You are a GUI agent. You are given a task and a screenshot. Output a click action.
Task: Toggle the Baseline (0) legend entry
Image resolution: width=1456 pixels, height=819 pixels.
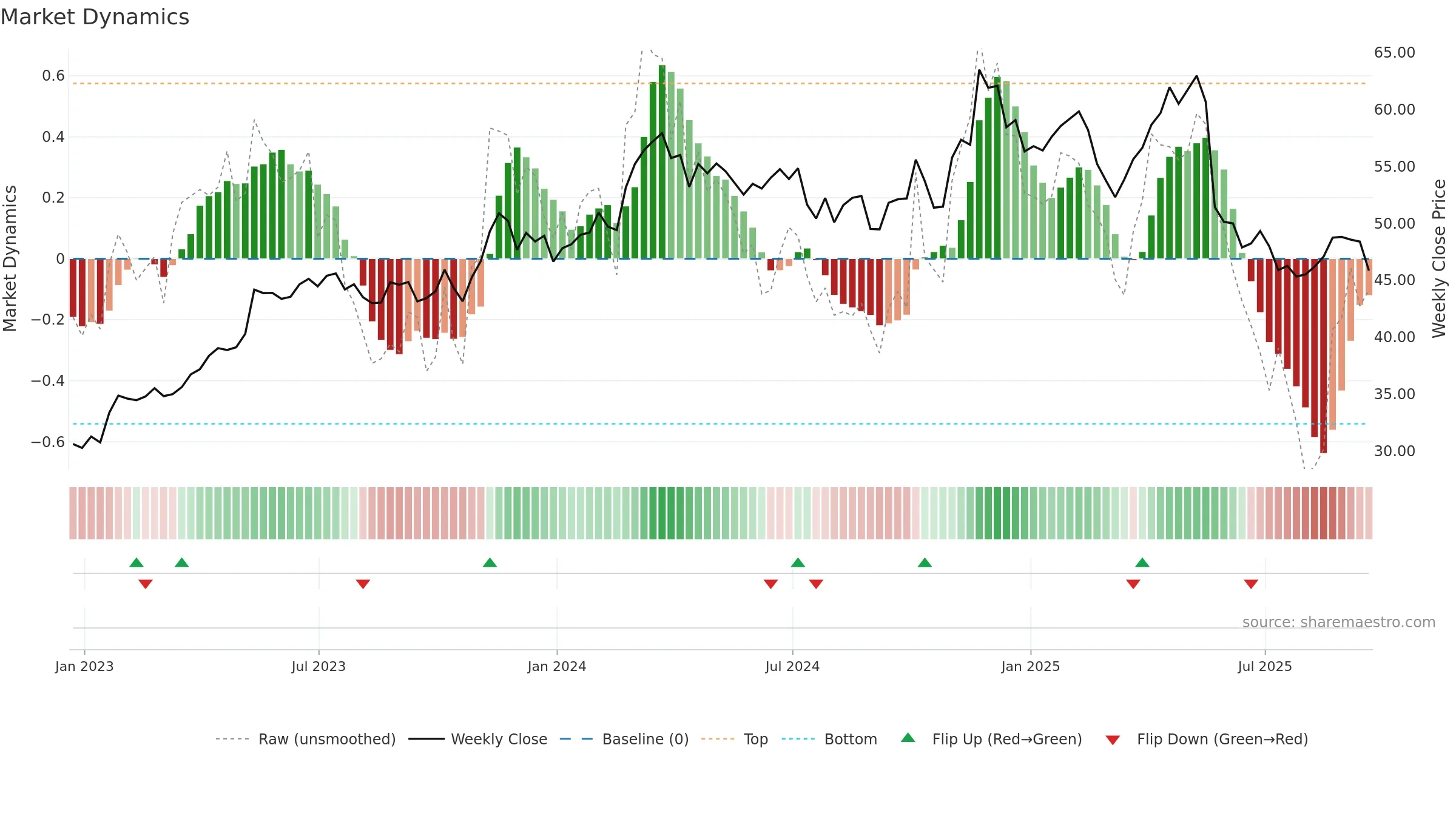645,739
